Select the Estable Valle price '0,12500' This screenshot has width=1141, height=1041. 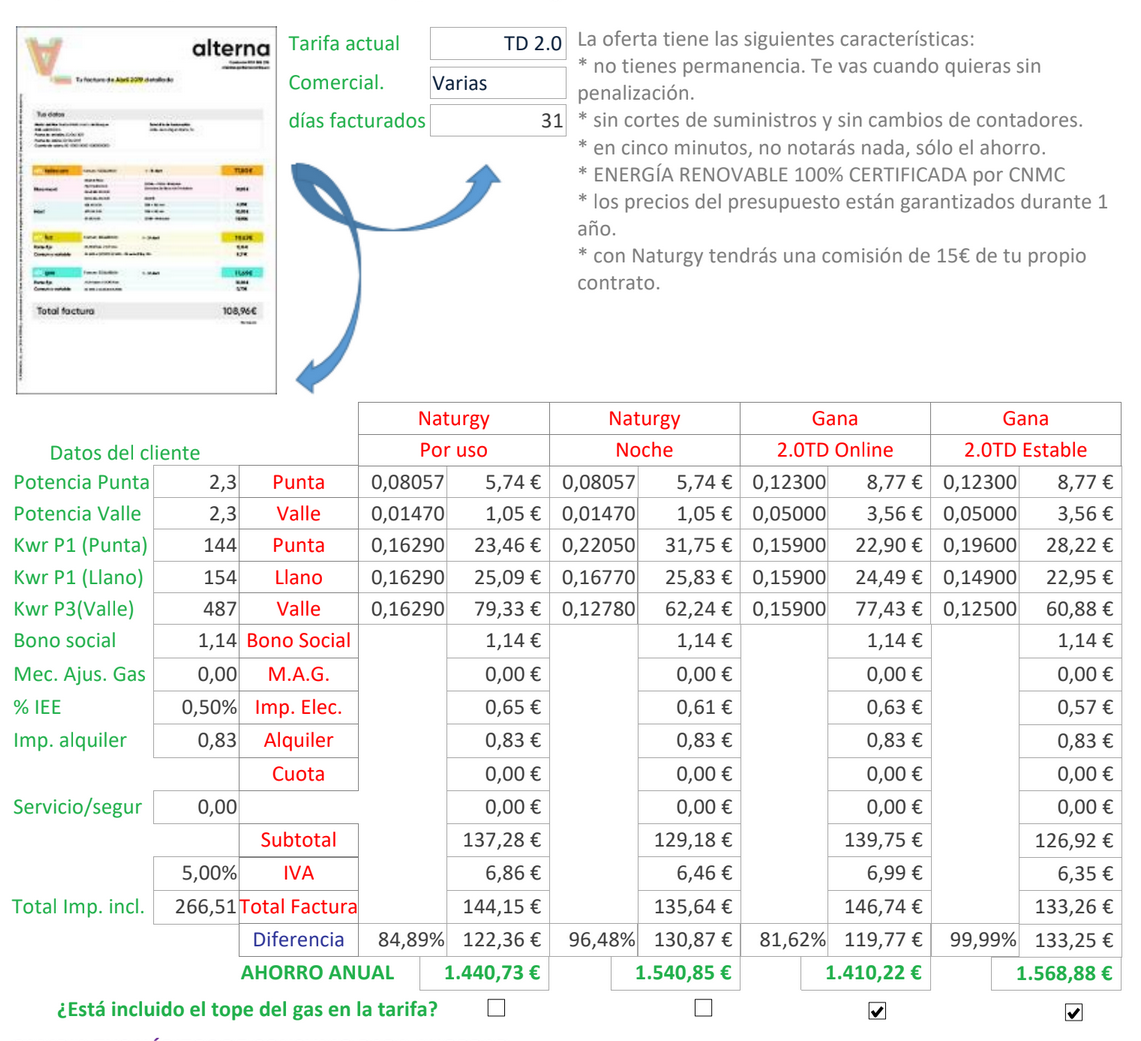[x=975, y=609]
